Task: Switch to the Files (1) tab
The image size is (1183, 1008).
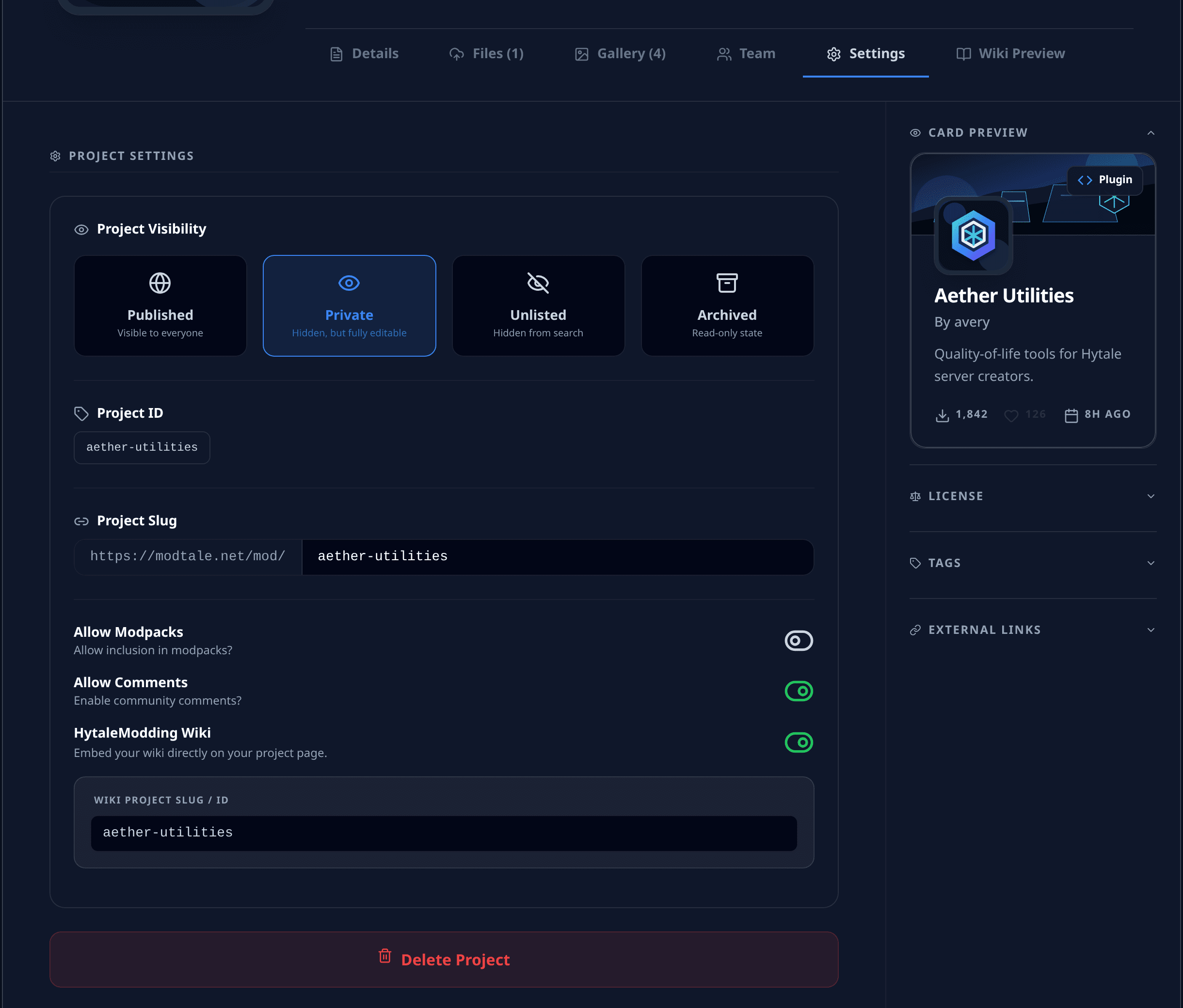Action: (486, 54)
